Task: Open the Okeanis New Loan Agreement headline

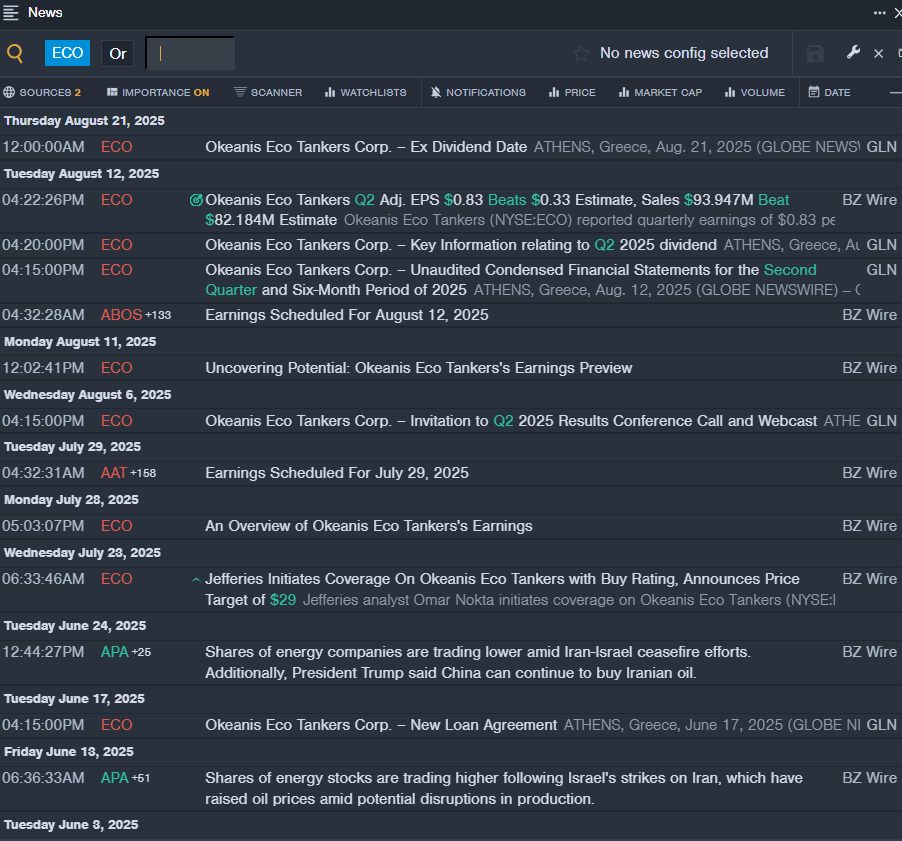Action: 381,725
